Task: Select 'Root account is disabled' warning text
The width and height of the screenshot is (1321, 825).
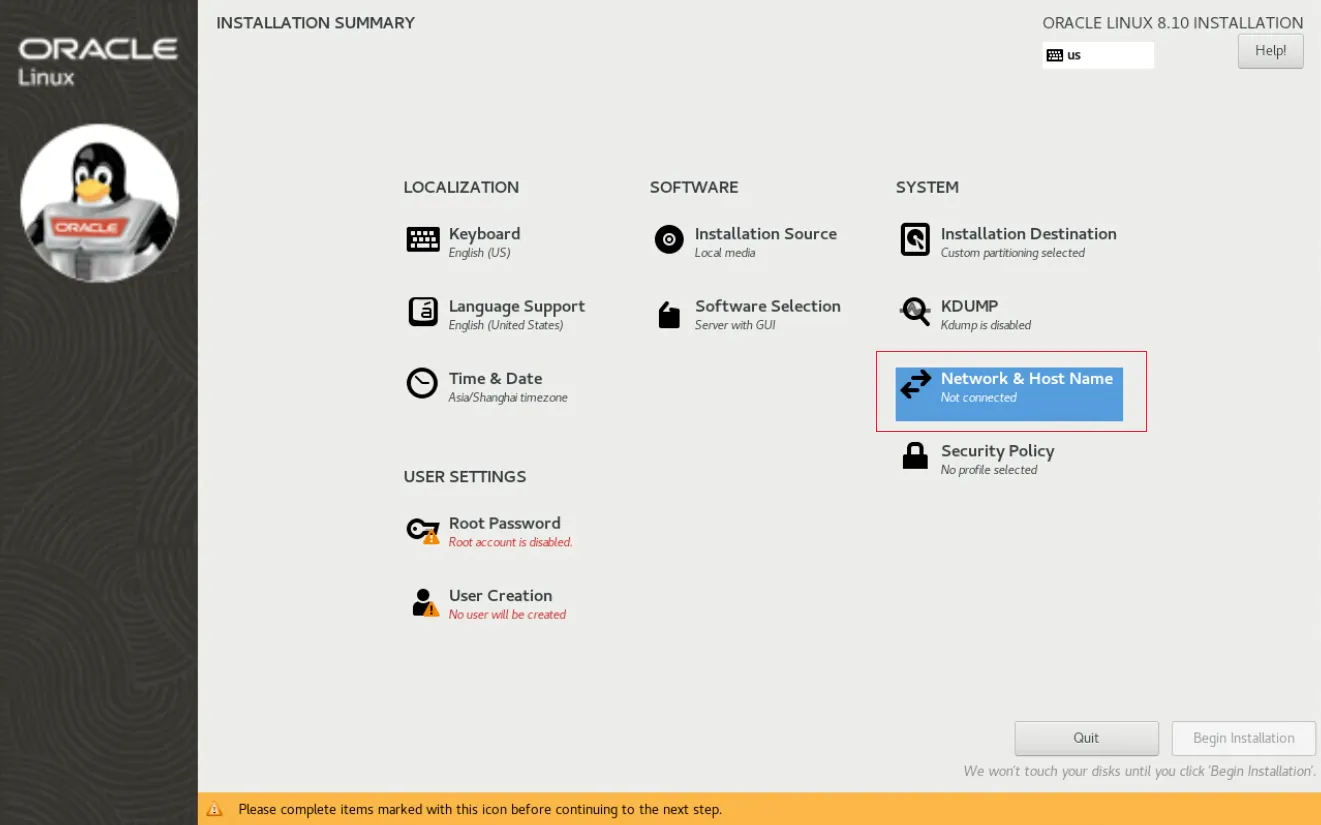Action: (x=510, y=541)
